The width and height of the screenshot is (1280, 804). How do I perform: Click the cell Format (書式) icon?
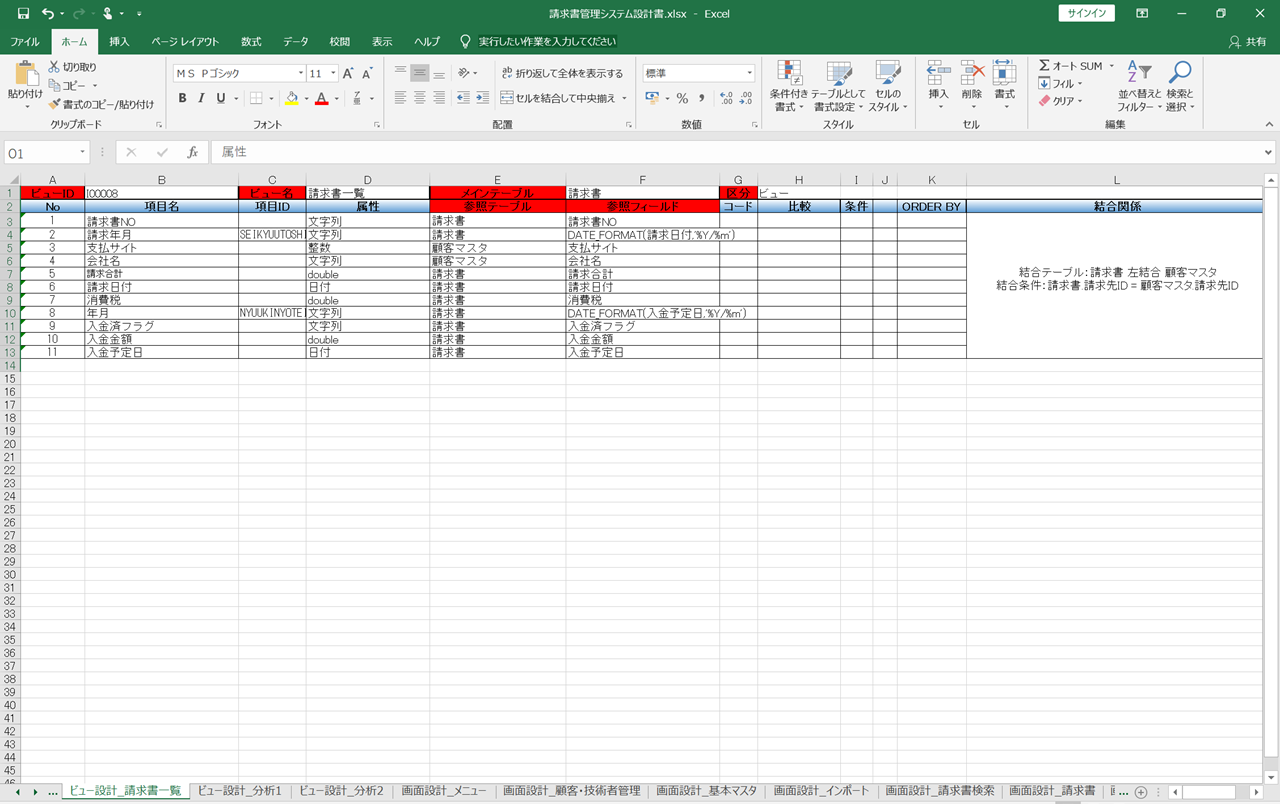point(1004,73)
